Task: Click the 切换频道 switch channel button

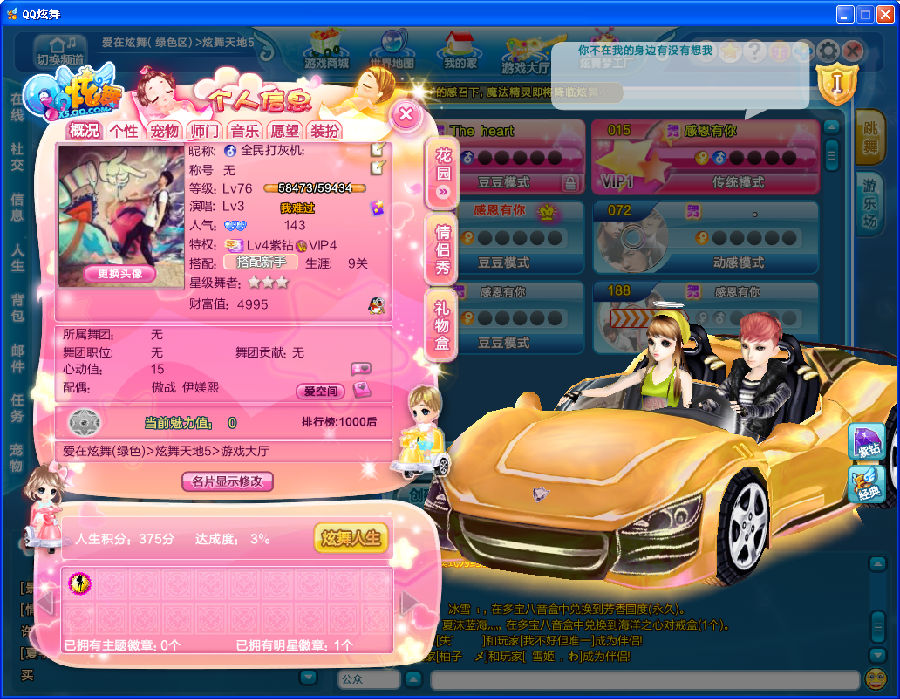Action: coord(60,52)
